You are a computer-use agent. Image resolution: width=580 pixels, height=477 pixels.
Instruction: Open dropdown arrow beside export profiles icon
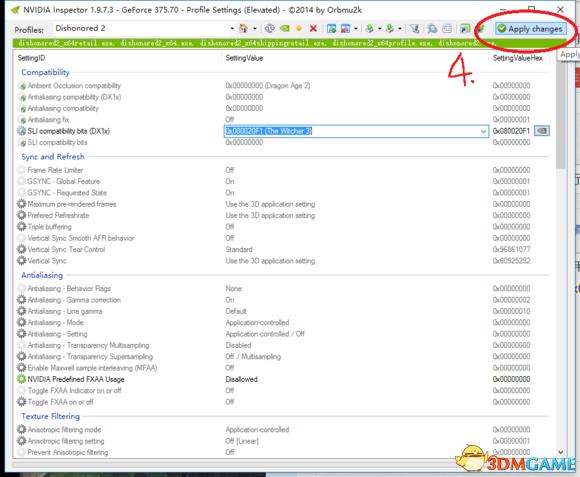(x=380, y=28)
